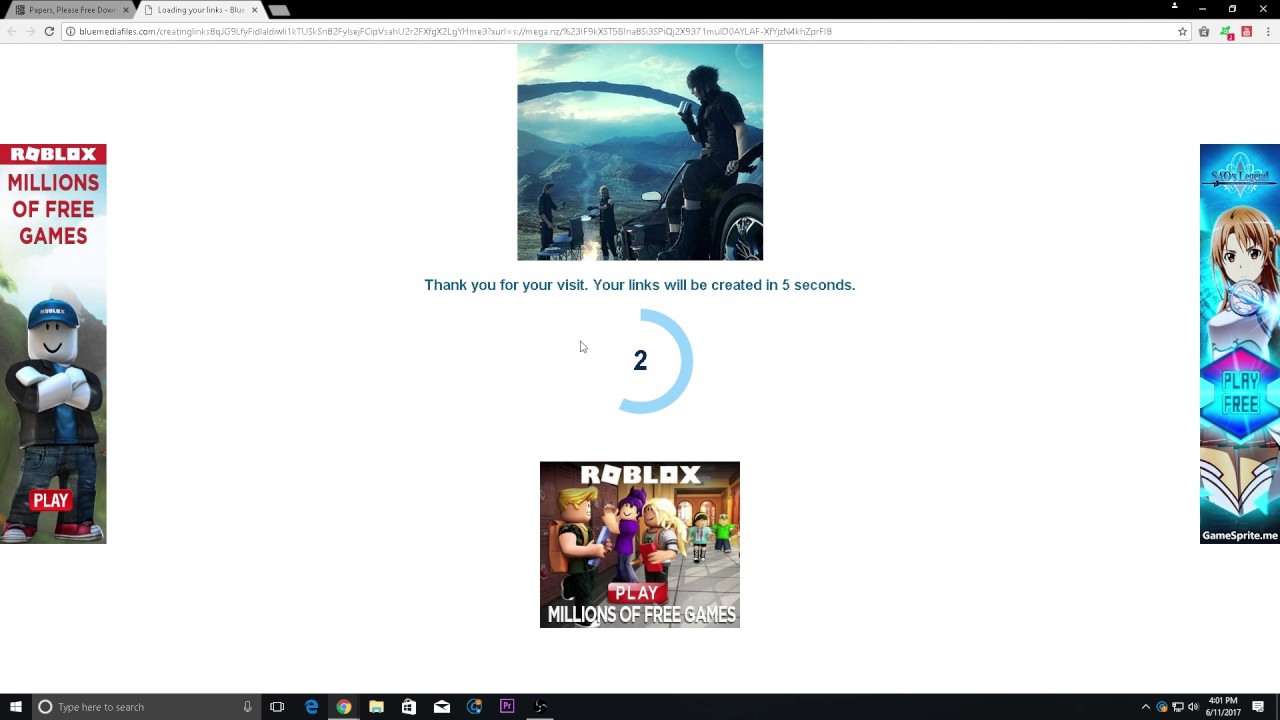Show hidden system tray icons chevron

pos(1146,707)
